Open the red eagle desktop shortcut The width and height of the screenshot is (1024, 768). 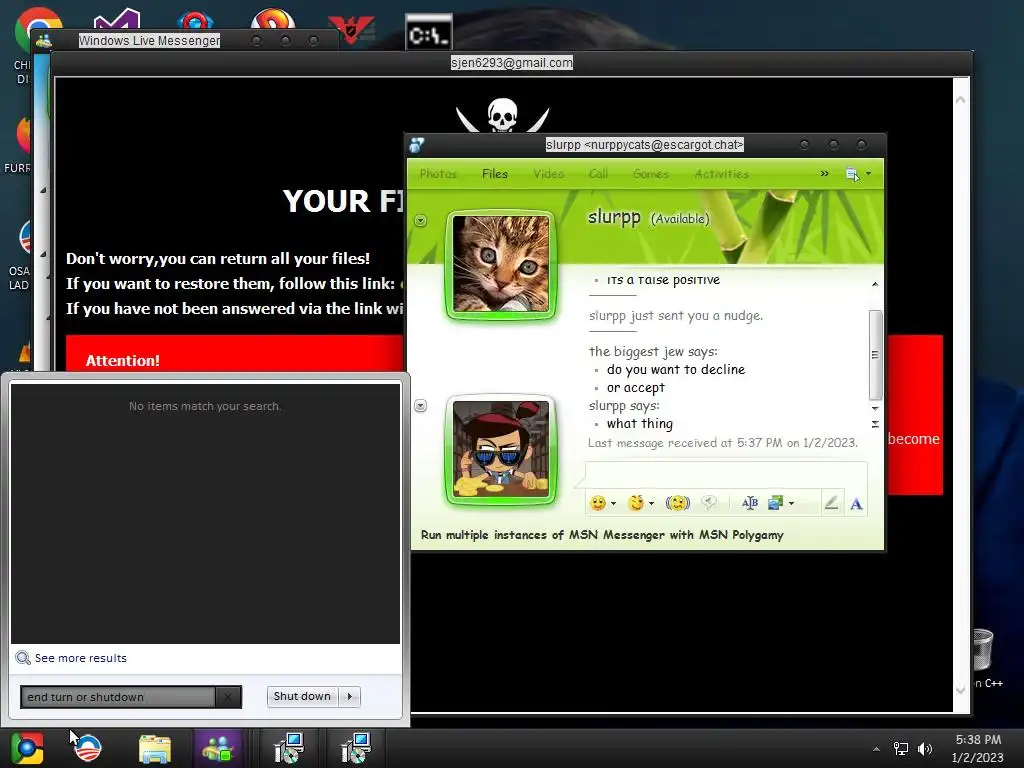[x=352, y=29]
